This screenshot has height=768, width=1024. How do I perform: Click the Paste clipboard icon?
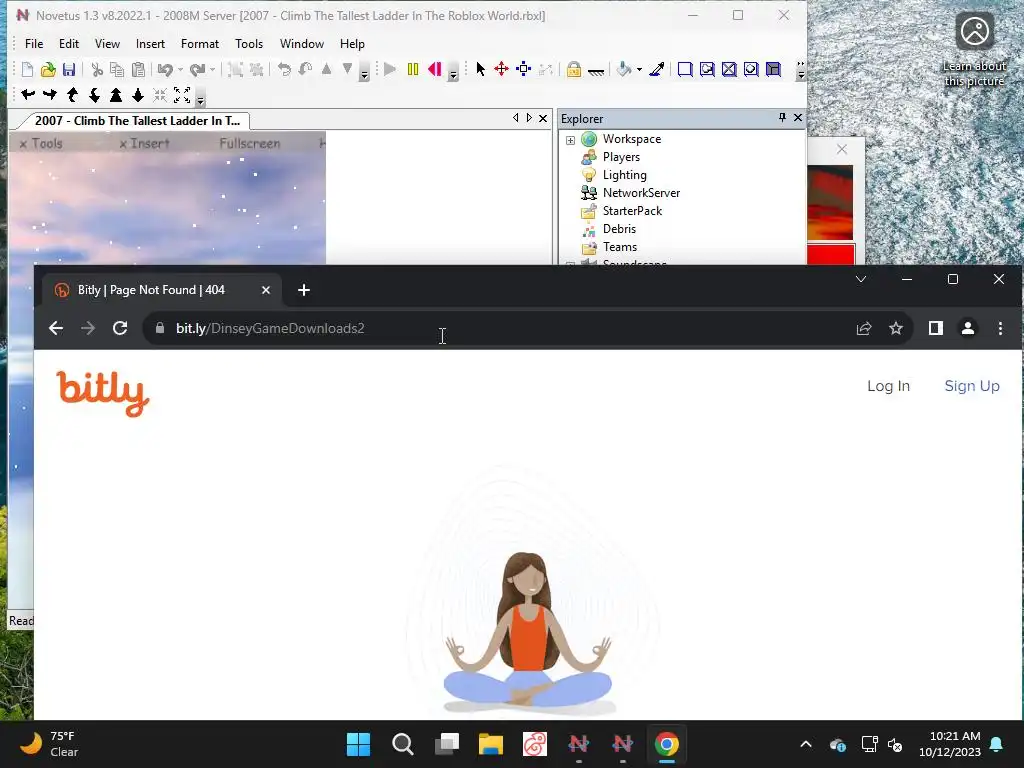coord(138,69)
